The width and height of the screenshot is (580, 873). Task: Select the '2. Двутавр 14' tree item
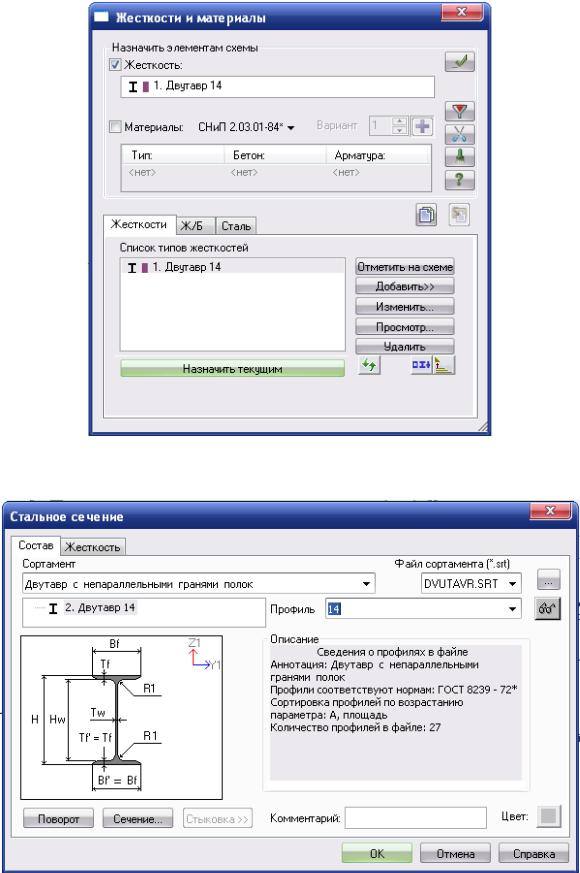click(x=100, y=607)
